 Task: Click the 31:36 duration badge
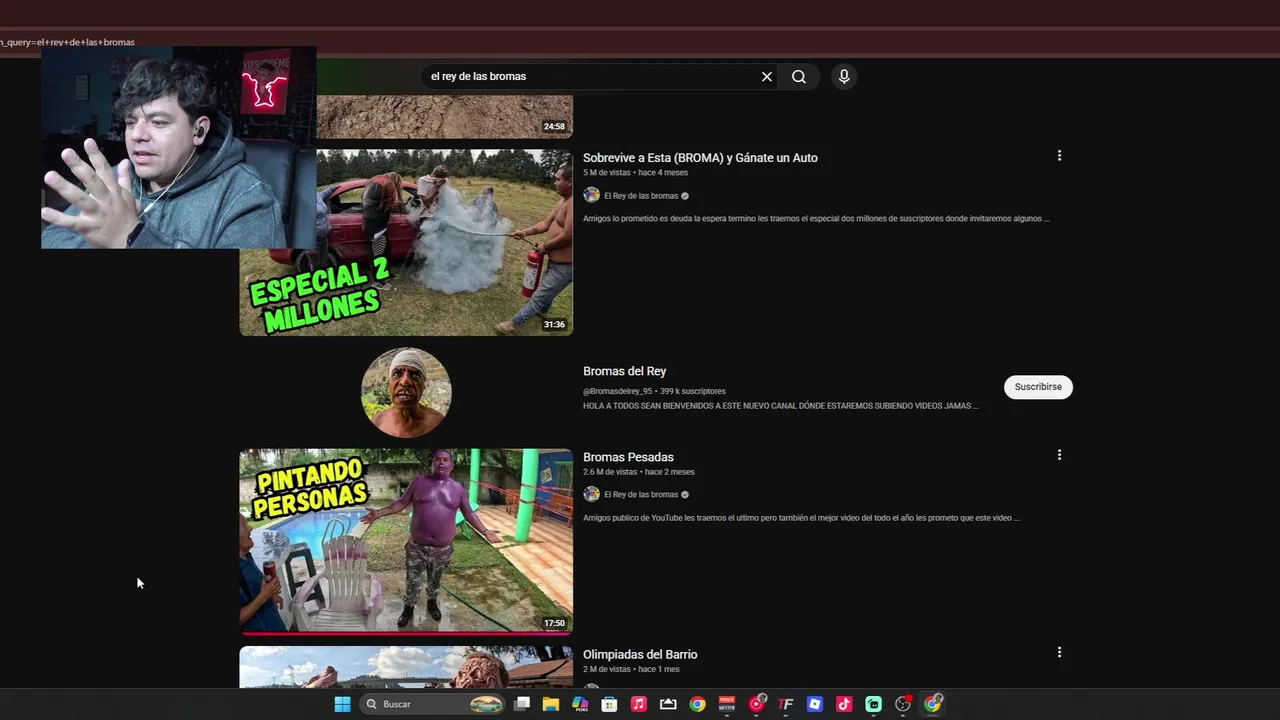(x=554, y=325)
